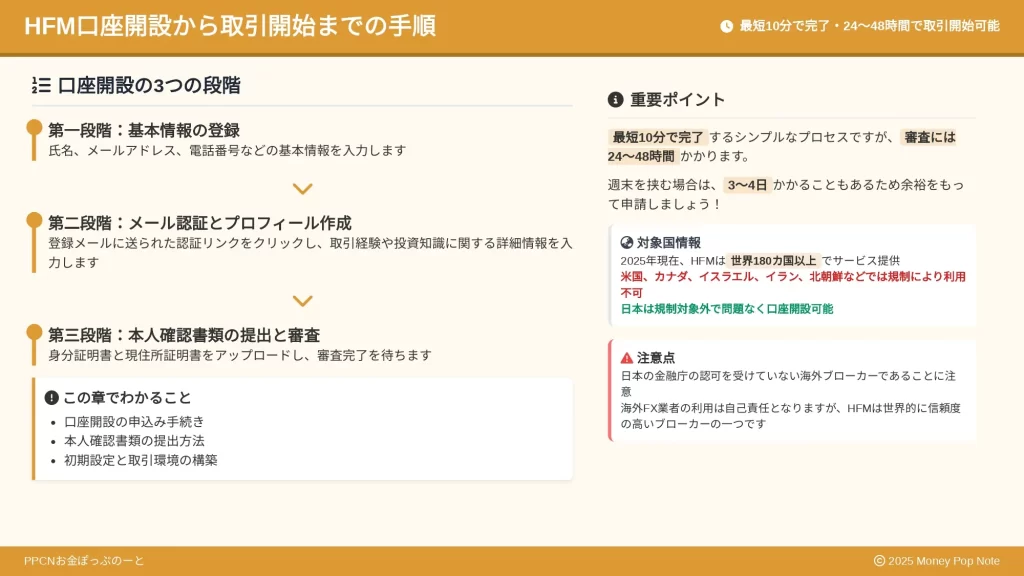Select the heading 第一段階：基本情報の登録

tap(144, 130)
